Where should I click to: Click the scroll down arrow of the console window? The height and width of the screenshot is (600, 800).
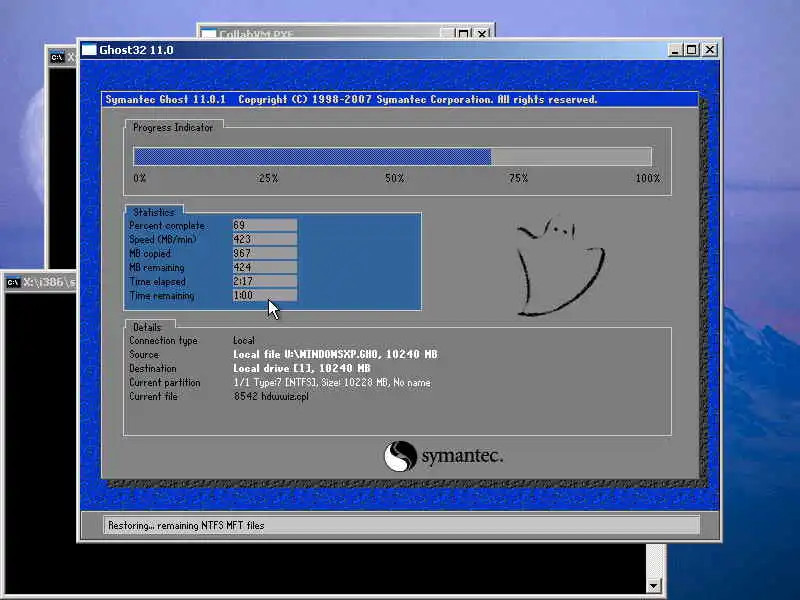tap(654, 585)
